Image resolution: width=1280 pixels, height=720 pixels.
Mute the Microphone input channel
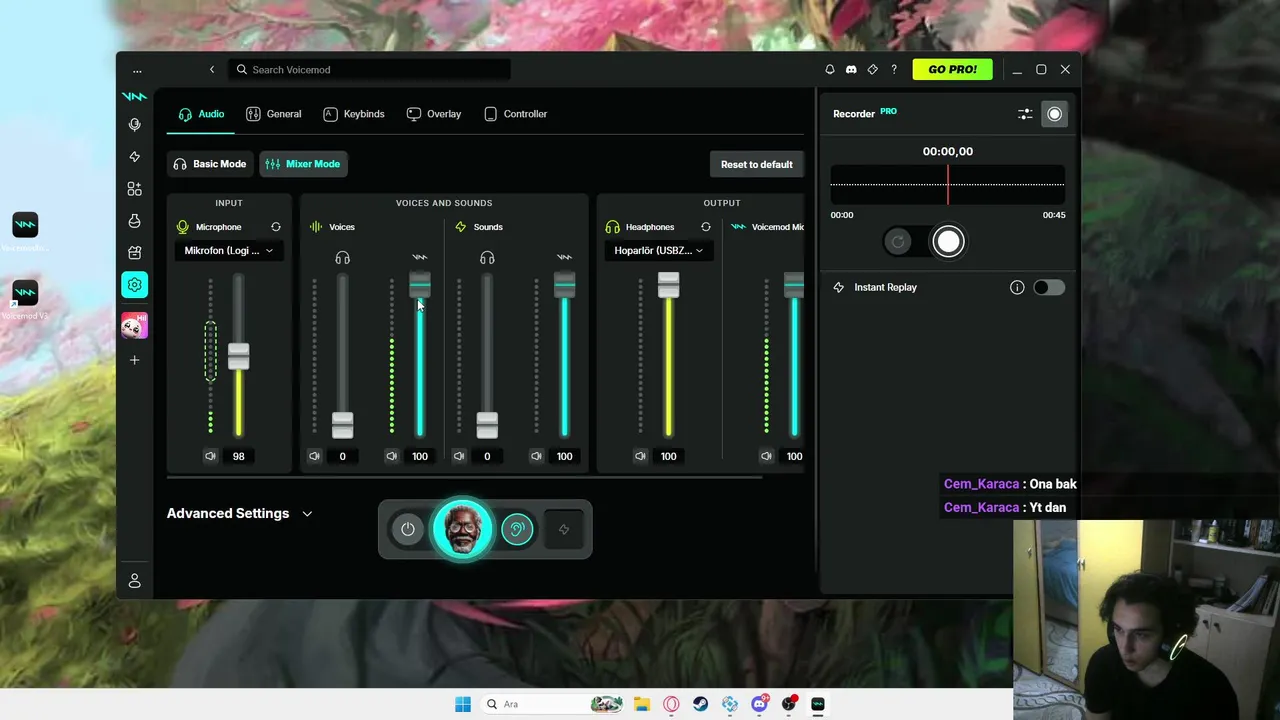click(x=210, y=456)
